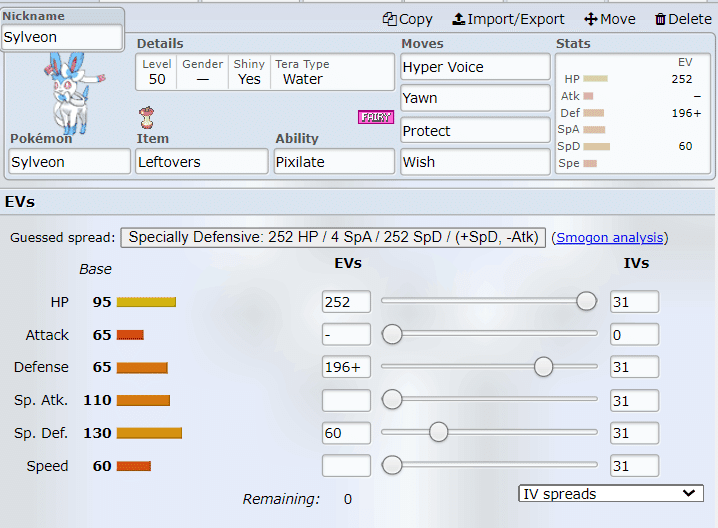The image size is (718, 528).
Task: Click the Sp. Def. base stat 130
Action: pyautogui.click(x=97, y=433)
